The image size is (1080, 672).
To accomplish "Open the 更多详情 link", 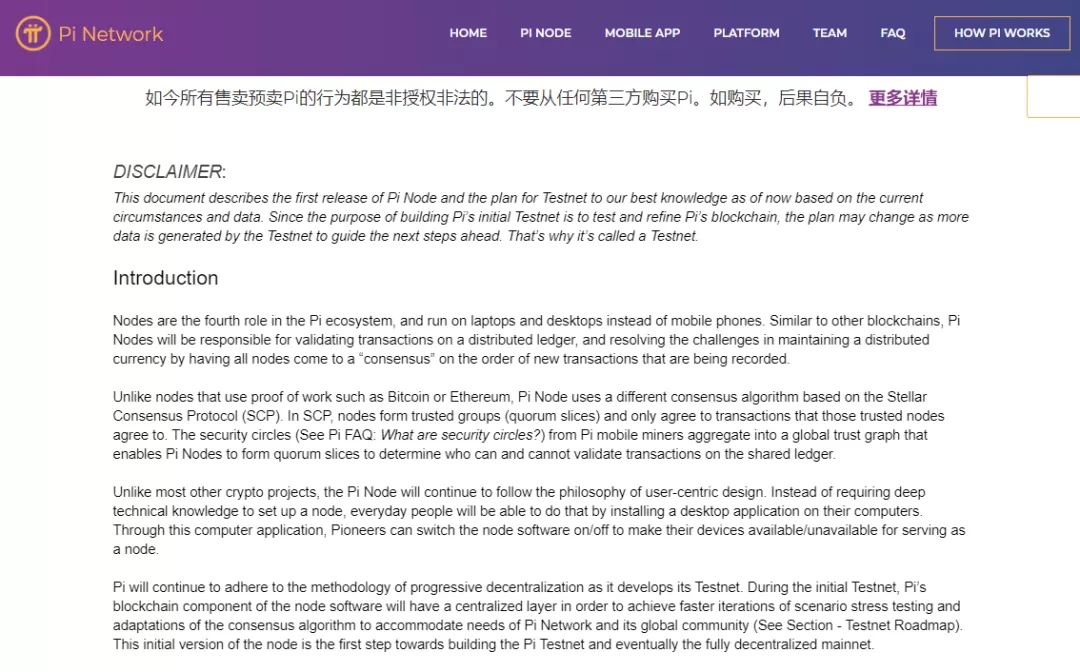I will pos(902,98).
